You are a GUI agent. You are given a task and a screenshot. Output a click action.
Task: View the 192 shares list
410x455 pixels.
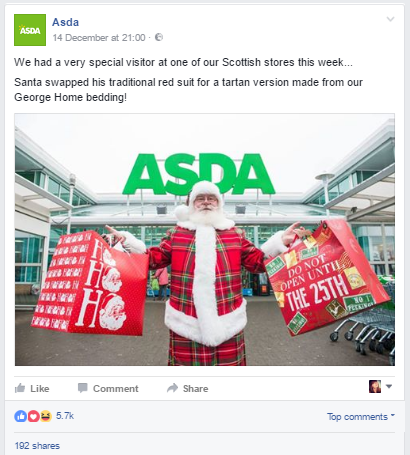click(37, 446)
